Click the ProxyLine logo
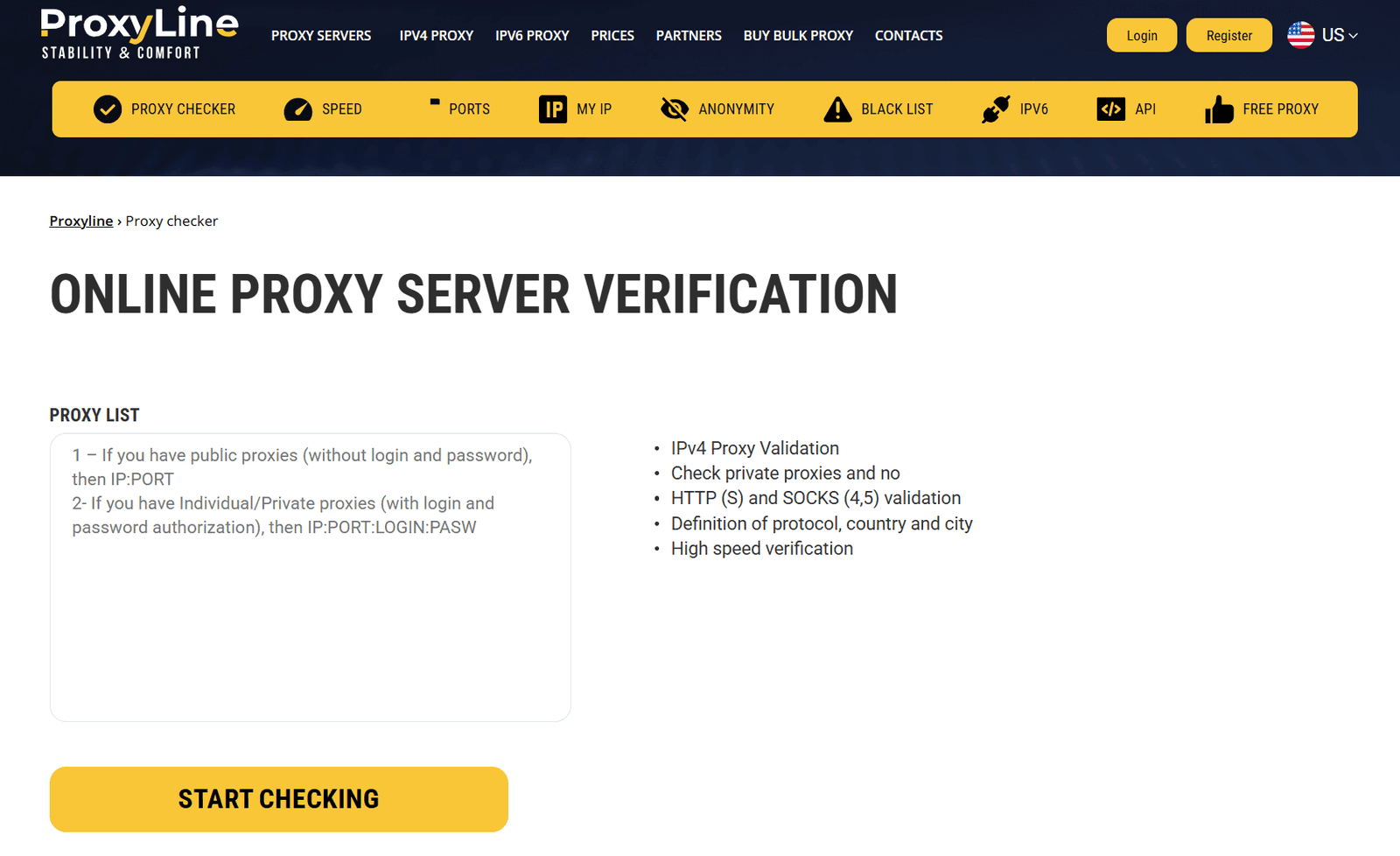Screen dimensions: 1400x856 [x=139, y=33]
